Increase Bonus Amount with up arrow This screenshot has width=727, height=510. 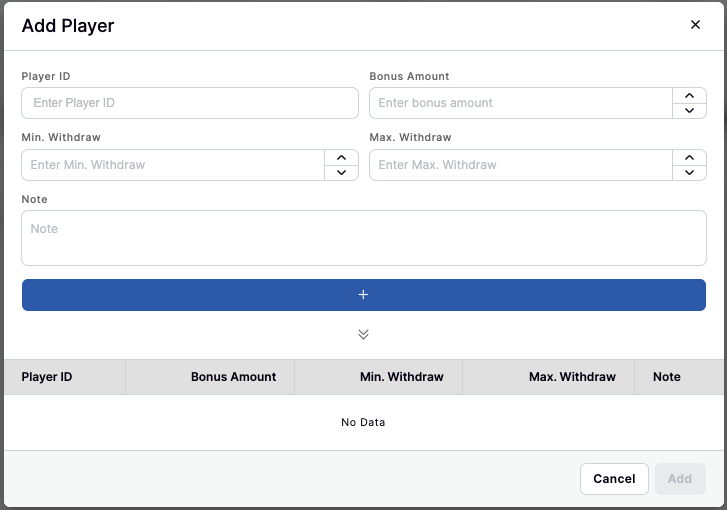coord(689,96)
